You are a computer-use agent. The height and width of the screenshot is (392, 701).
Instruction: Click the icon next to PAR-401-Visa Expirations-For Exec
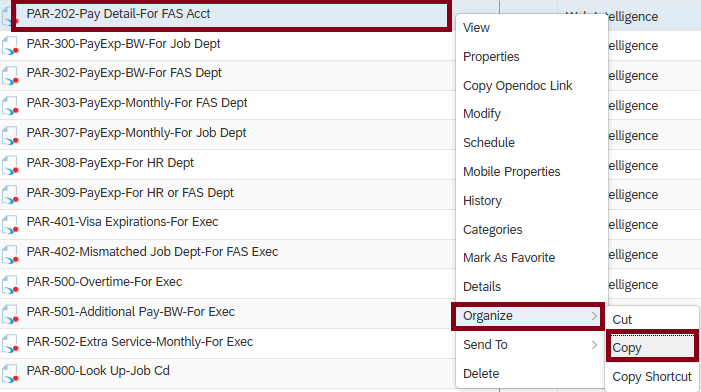[x=10, y=224]
